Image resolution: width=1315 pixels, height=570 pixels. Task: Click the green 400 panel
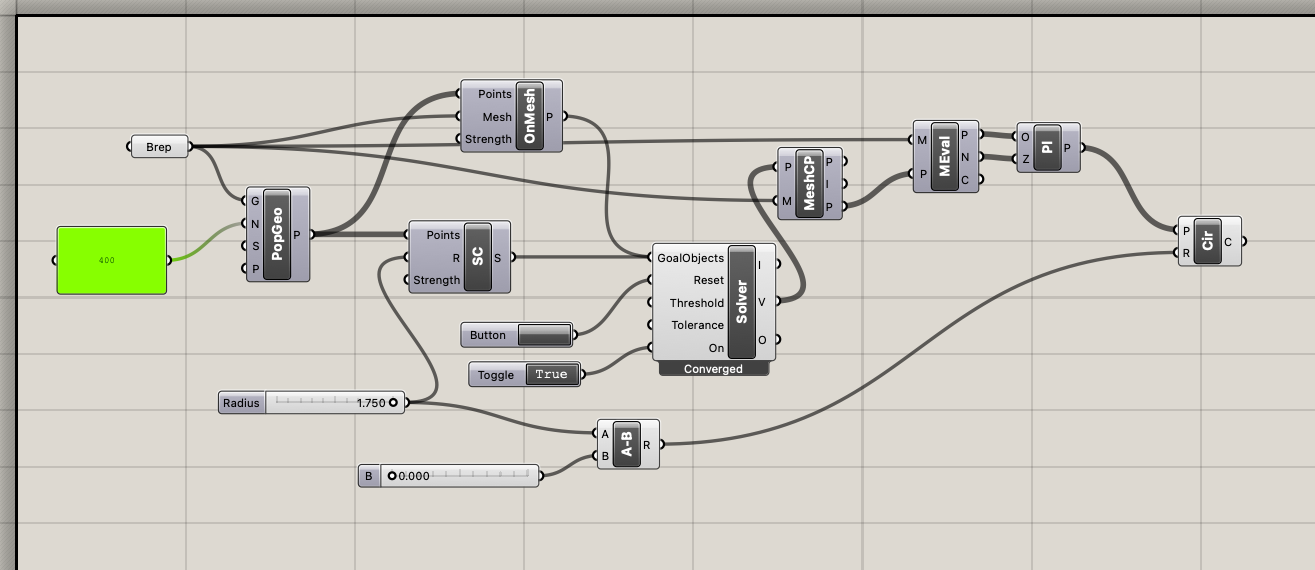tap(111, 260)
